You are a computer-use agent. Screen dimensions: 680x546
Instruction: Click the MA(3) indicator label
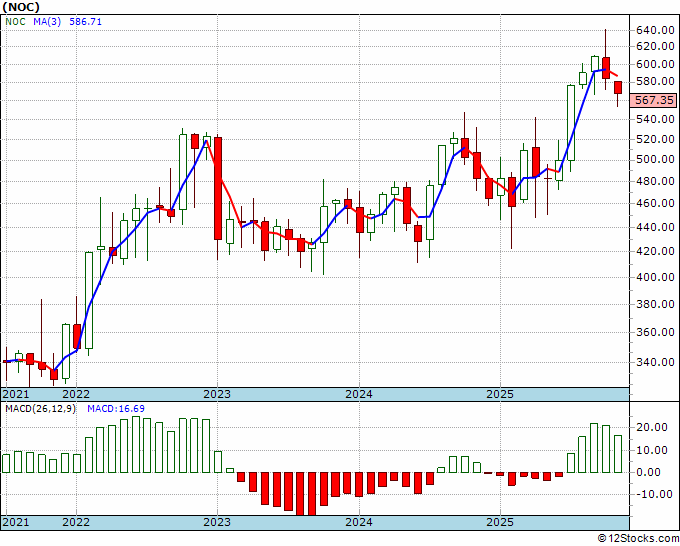[47, 21]
